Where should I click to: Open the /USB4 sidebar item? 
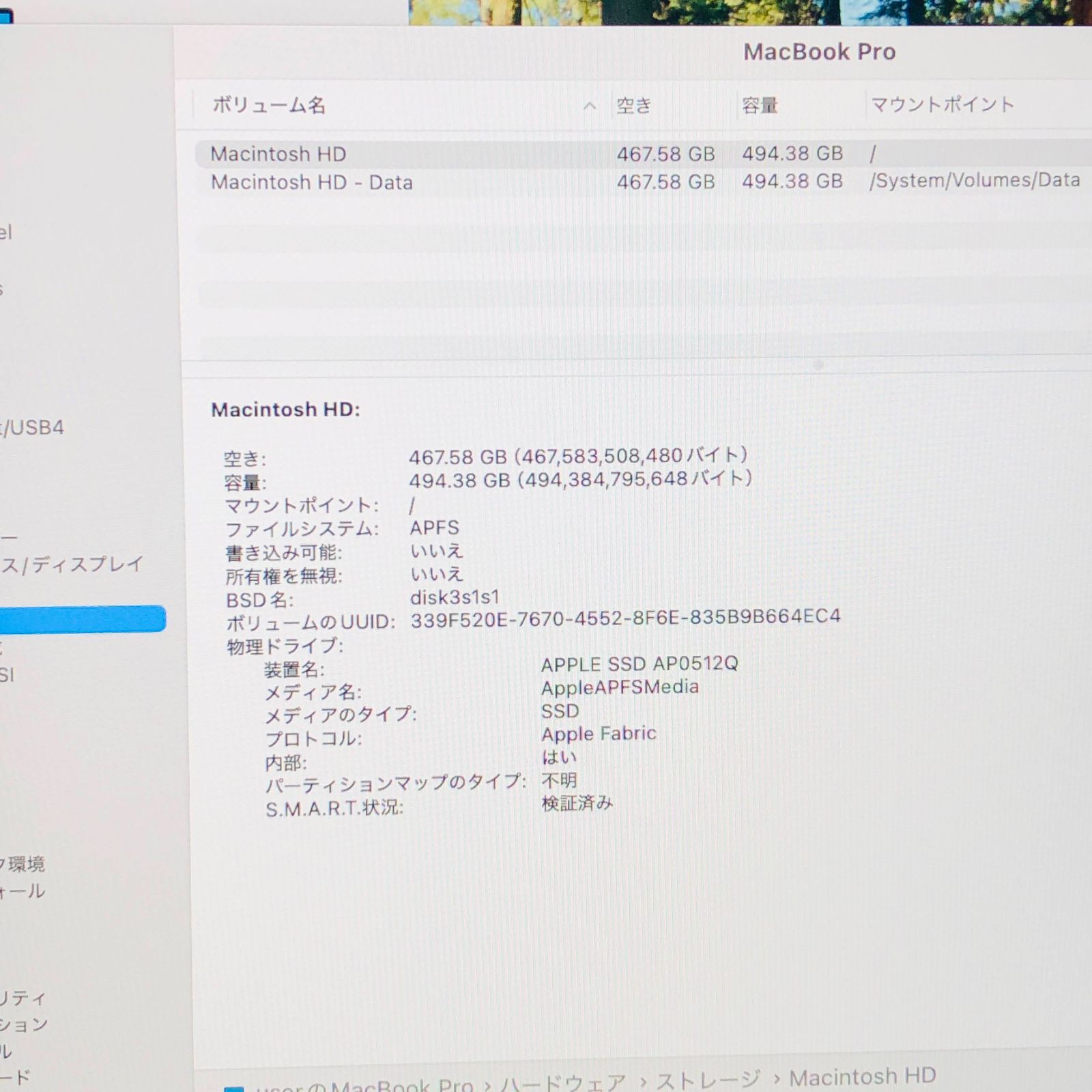(32, 428)
